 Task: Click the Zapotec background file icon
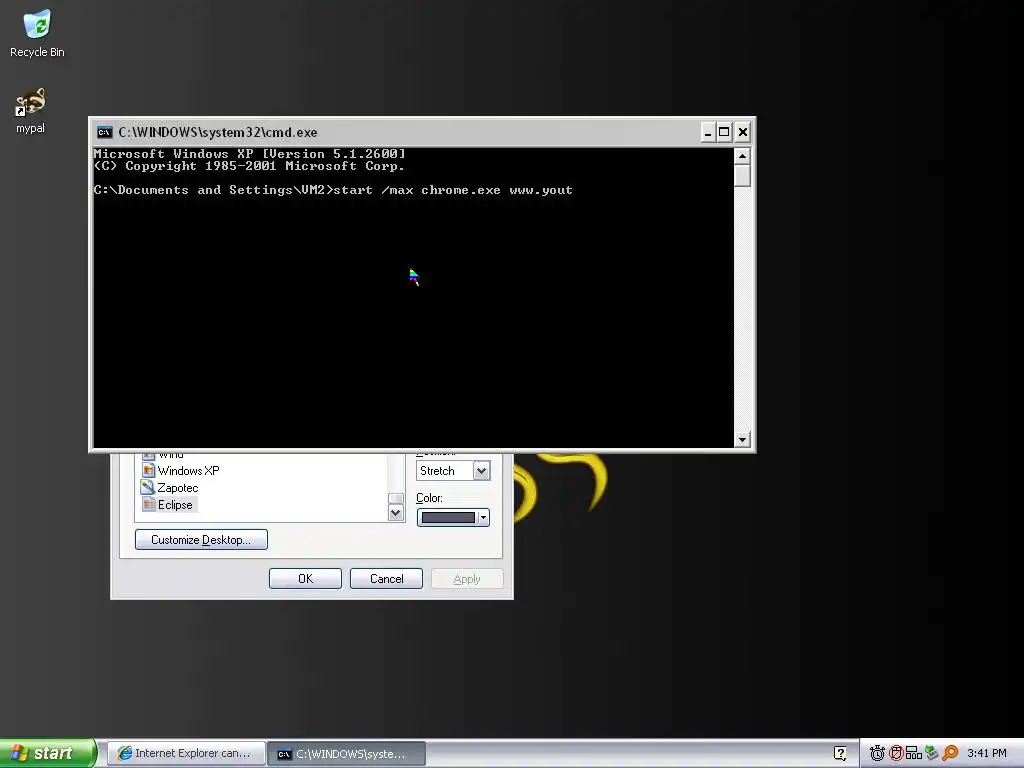click(148, 487)
